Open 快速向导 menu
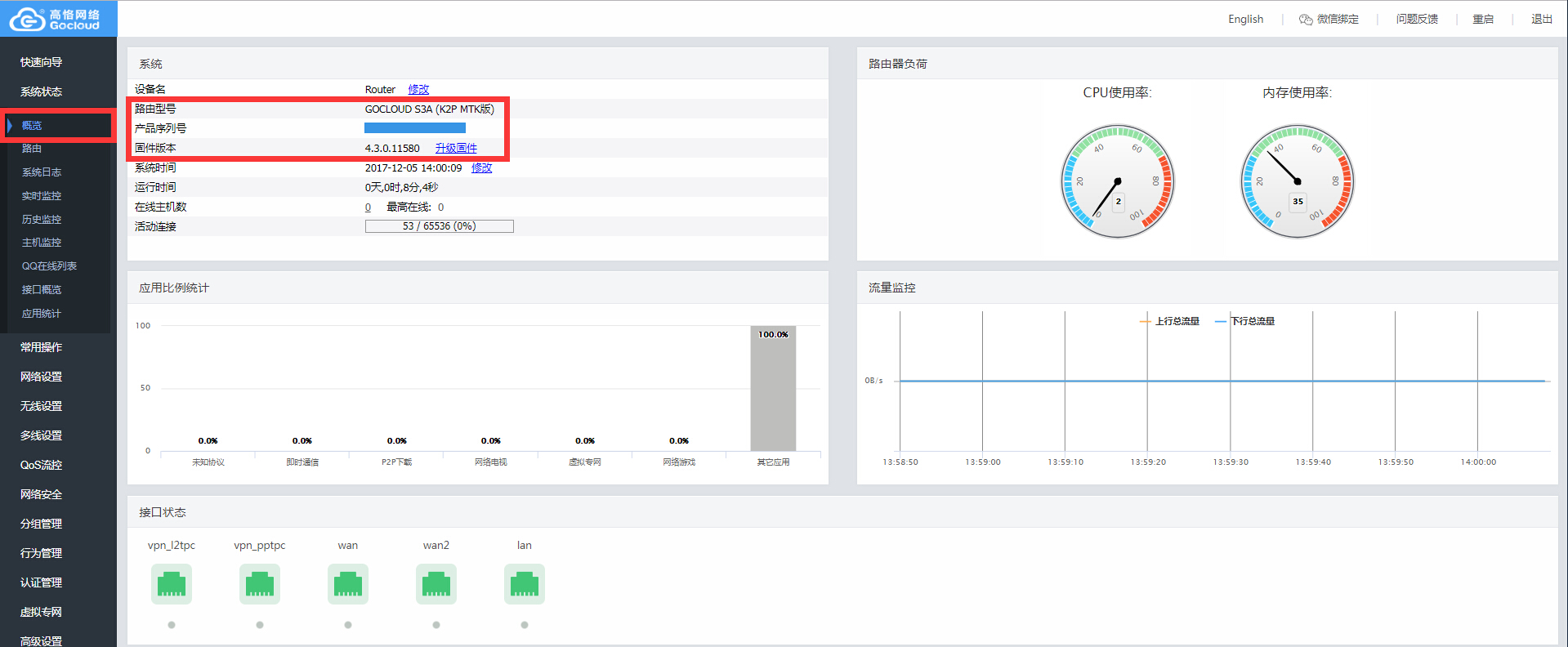Image resolution: width=1568 pixels, height=647 pixels. point(41,62)
